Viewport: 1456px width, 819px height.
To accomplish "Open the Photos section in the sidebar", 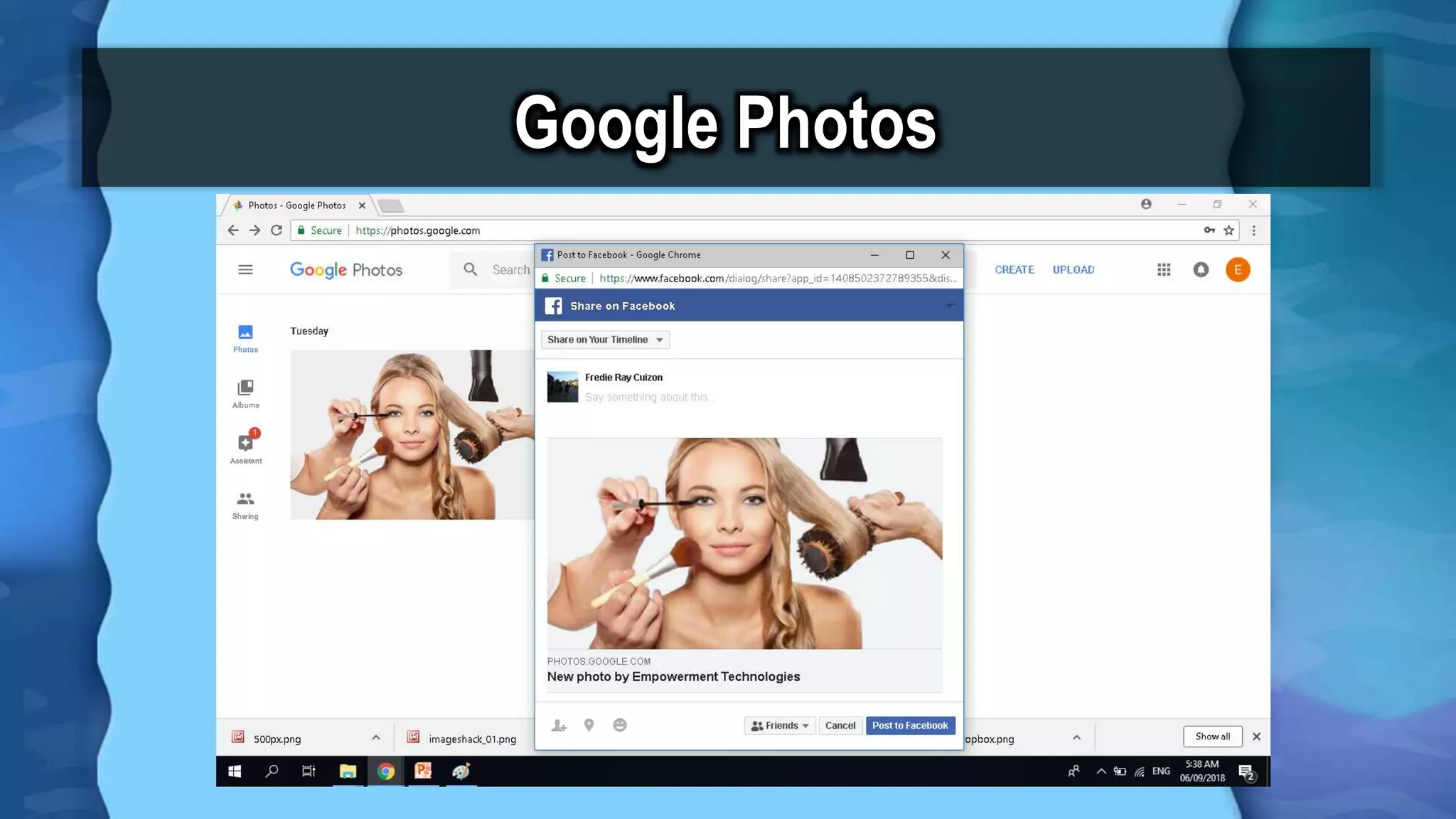I will coord(245,338).
